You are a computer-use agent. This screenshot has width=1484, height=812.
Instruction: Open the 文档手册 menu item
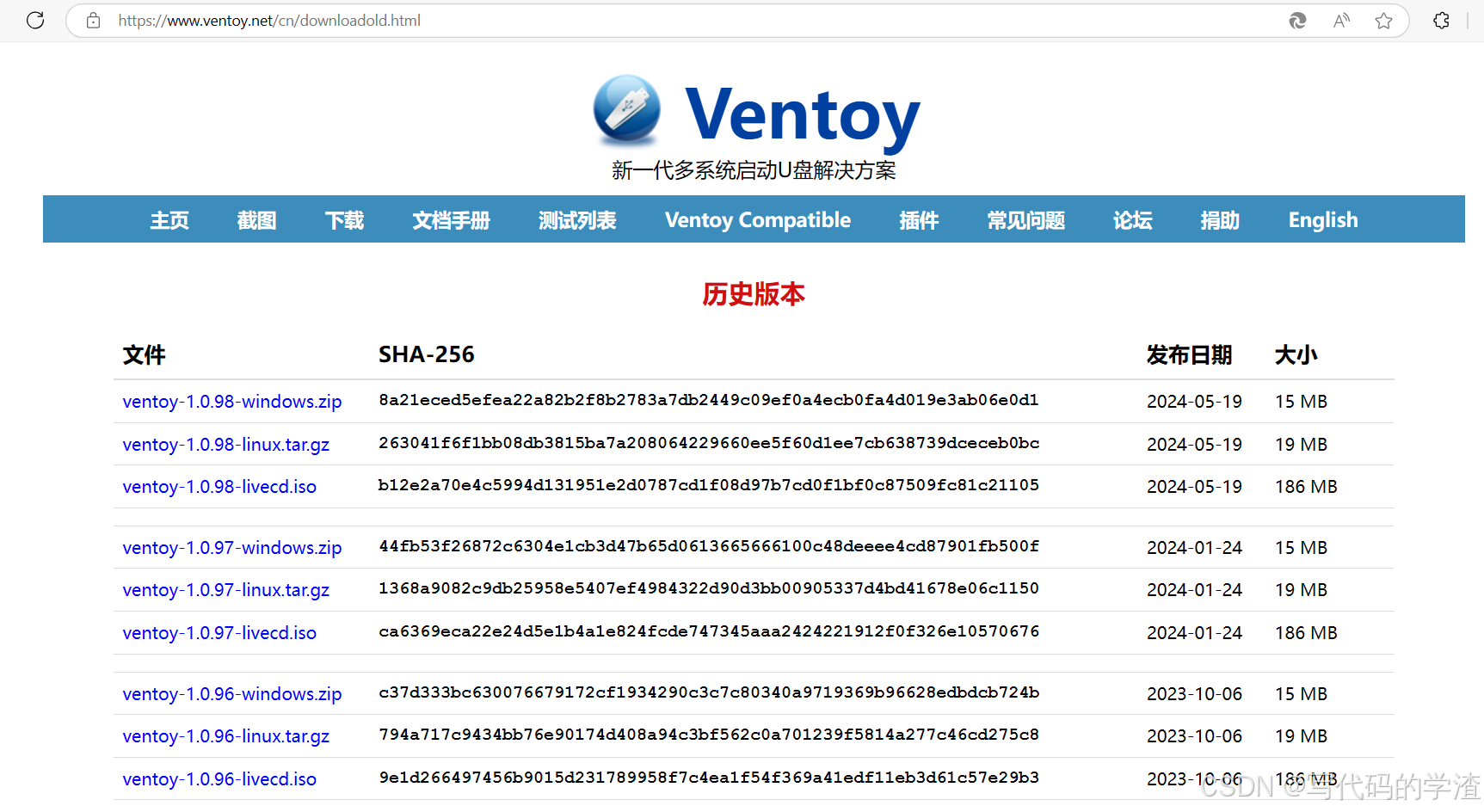pyautogui.click(x=451, y=220)
